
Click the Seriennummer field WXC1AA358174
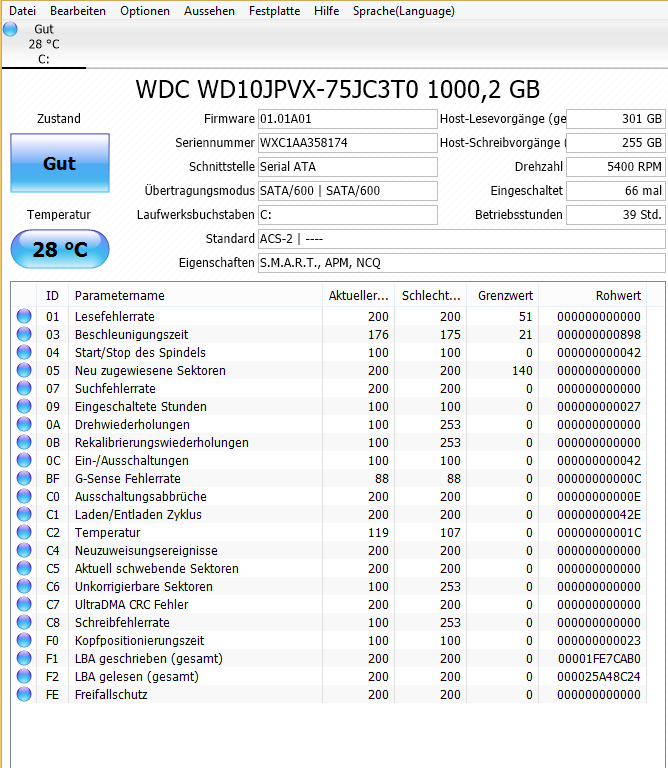coord(348,143)
